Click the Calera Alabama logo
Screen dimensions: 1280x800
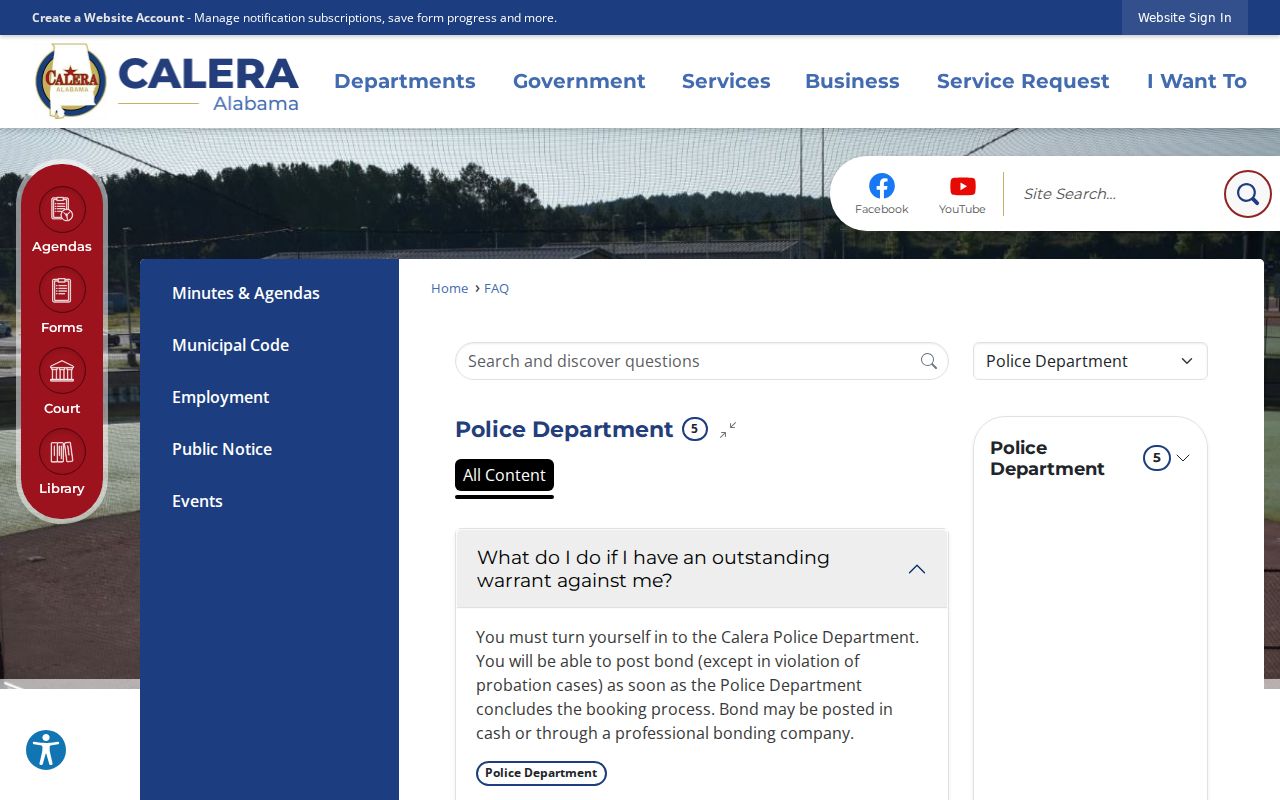click(167, 81)
